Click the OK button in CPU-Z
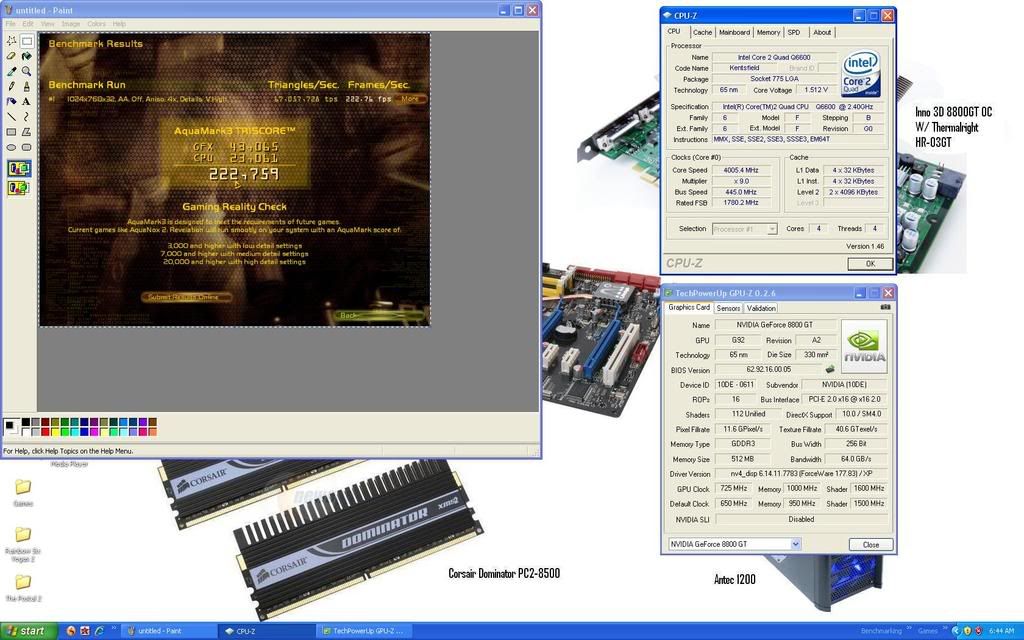 click(x=870, y=264)
